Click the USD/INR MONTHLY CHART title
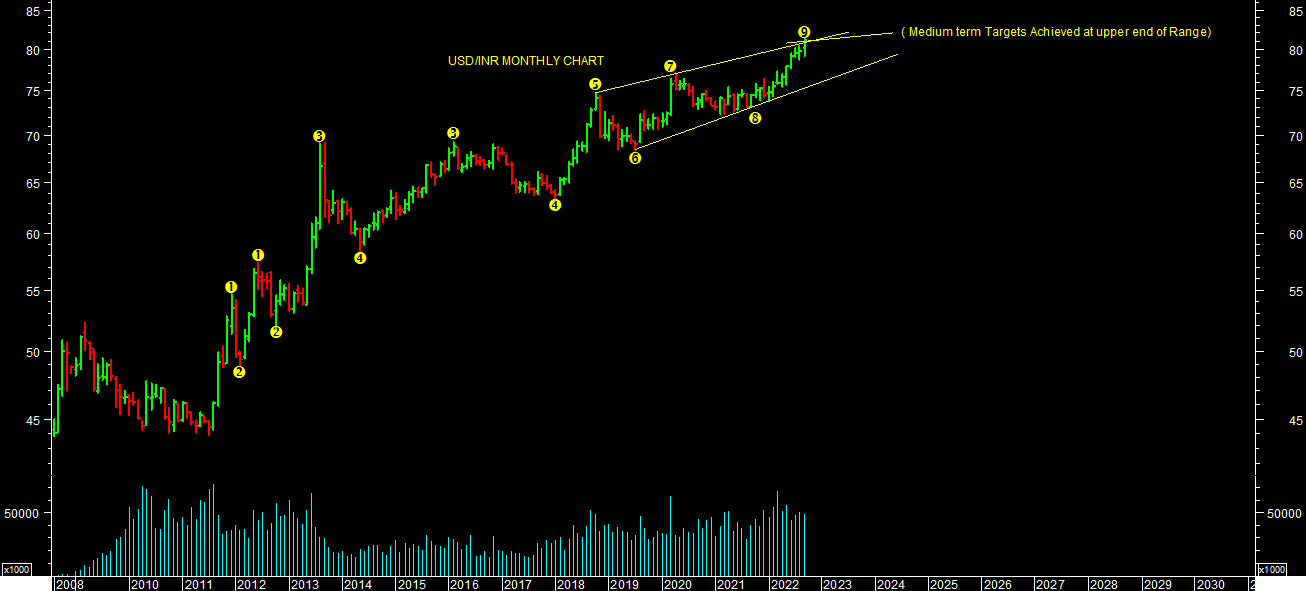 (x=525, y=61)
